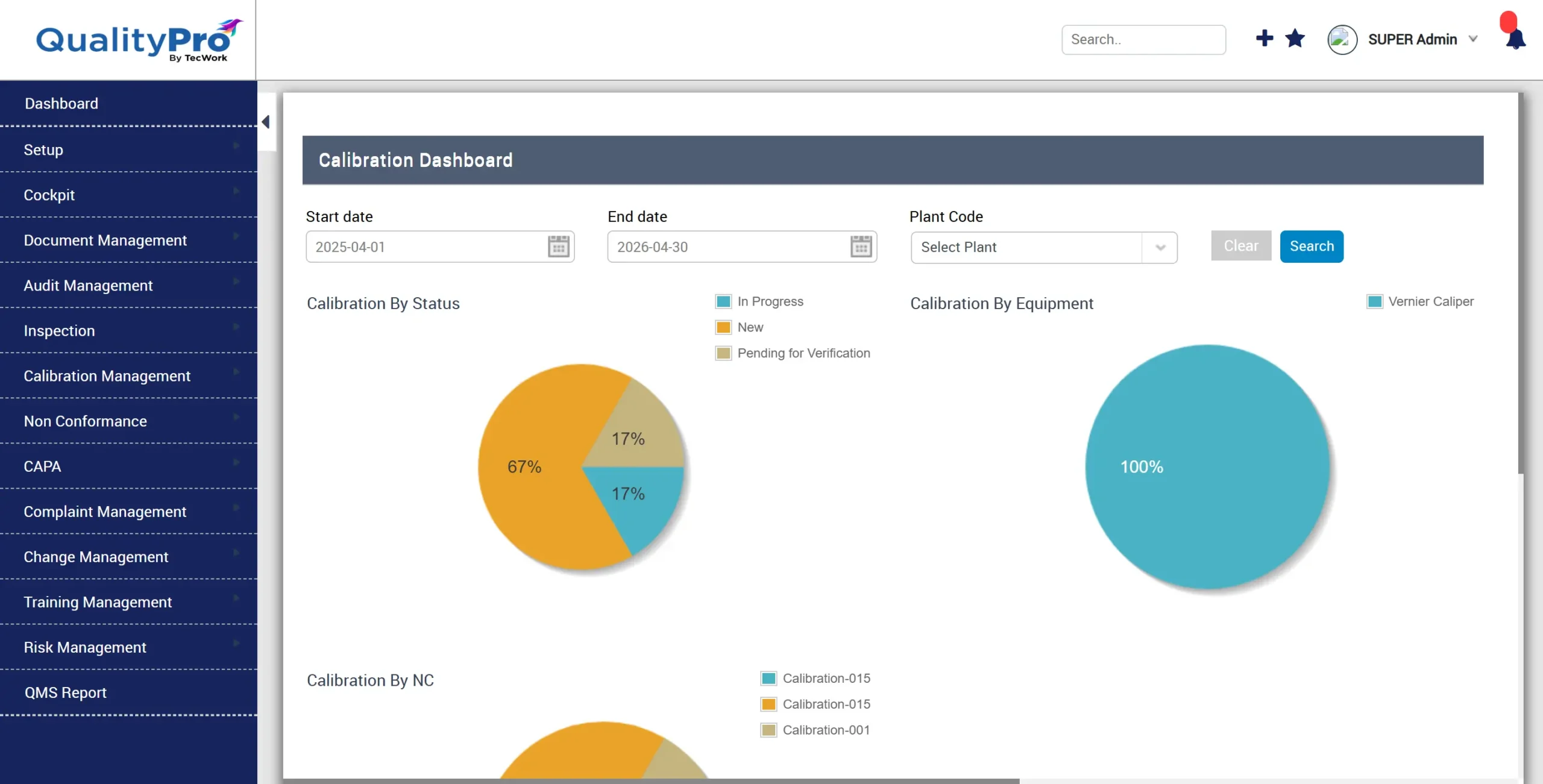
Task: Open QMS Report menu item
Action: pyautogui.click(x=128, y=692)
